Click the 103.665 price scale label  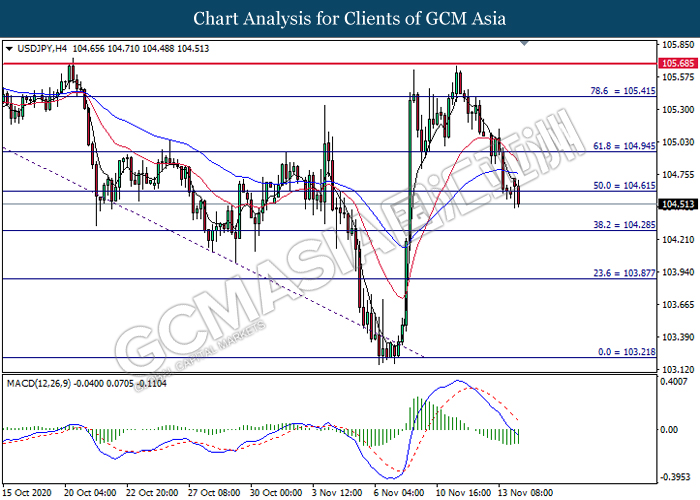(x=678, y=304)
